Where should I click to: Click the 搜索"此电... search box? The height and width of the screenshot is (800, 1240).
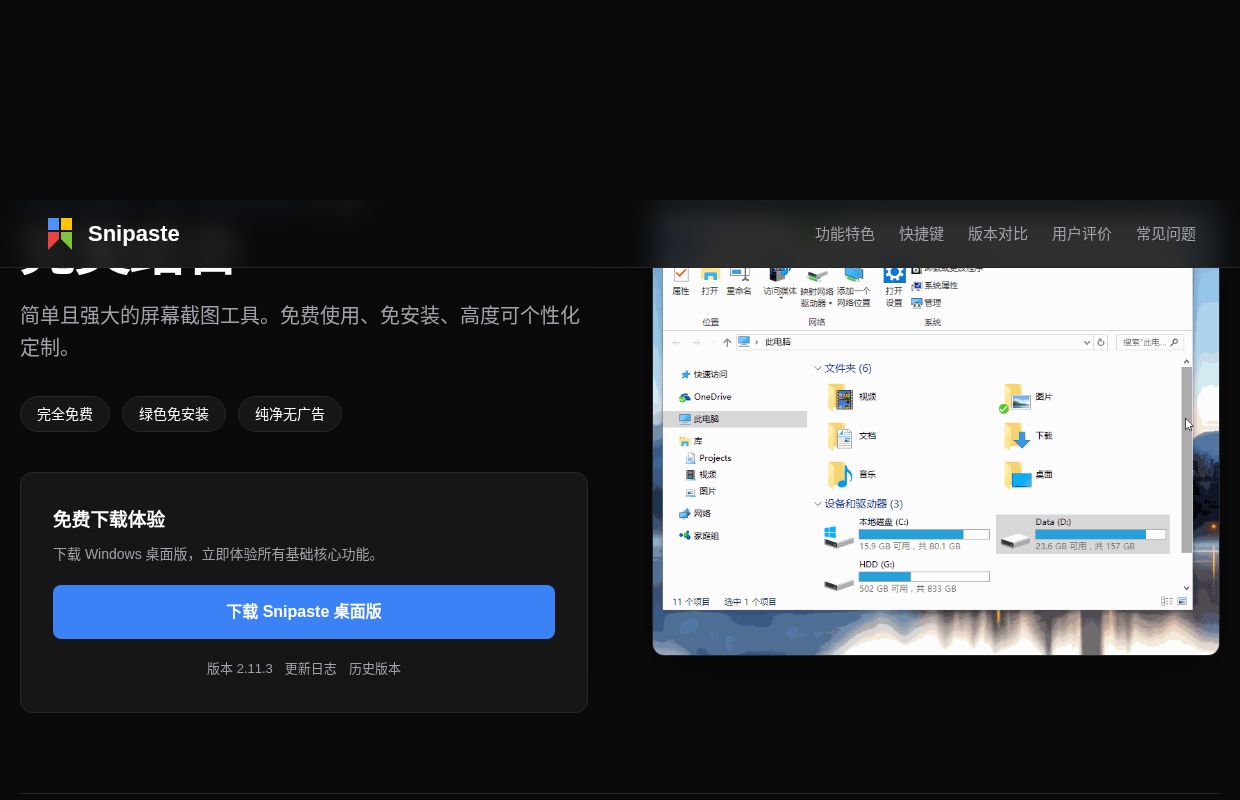click(x=1150, y=342)
